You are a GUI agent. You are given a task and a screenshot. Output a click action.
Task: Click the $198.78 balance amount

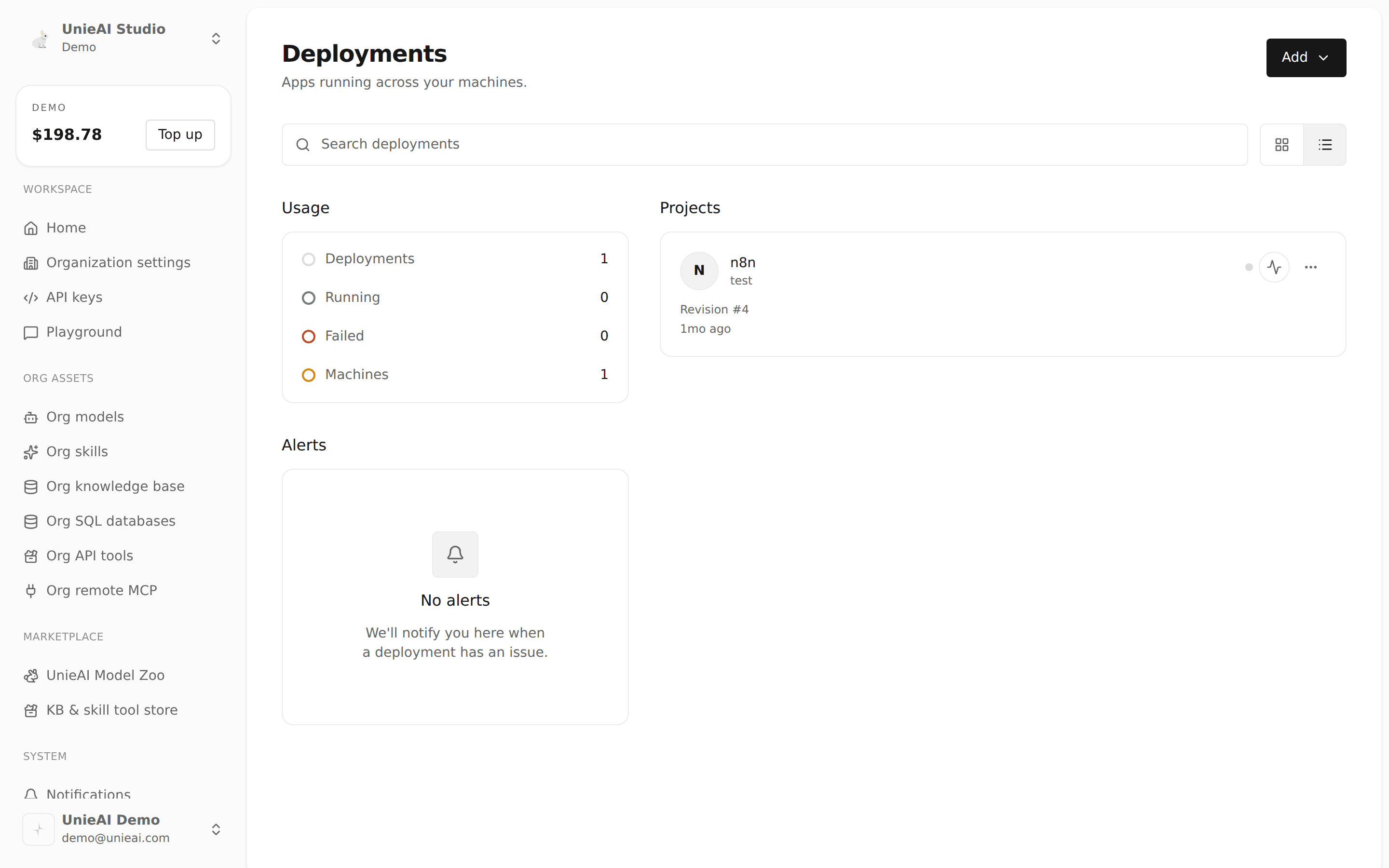pyautogui.click(x=67, y=135)
